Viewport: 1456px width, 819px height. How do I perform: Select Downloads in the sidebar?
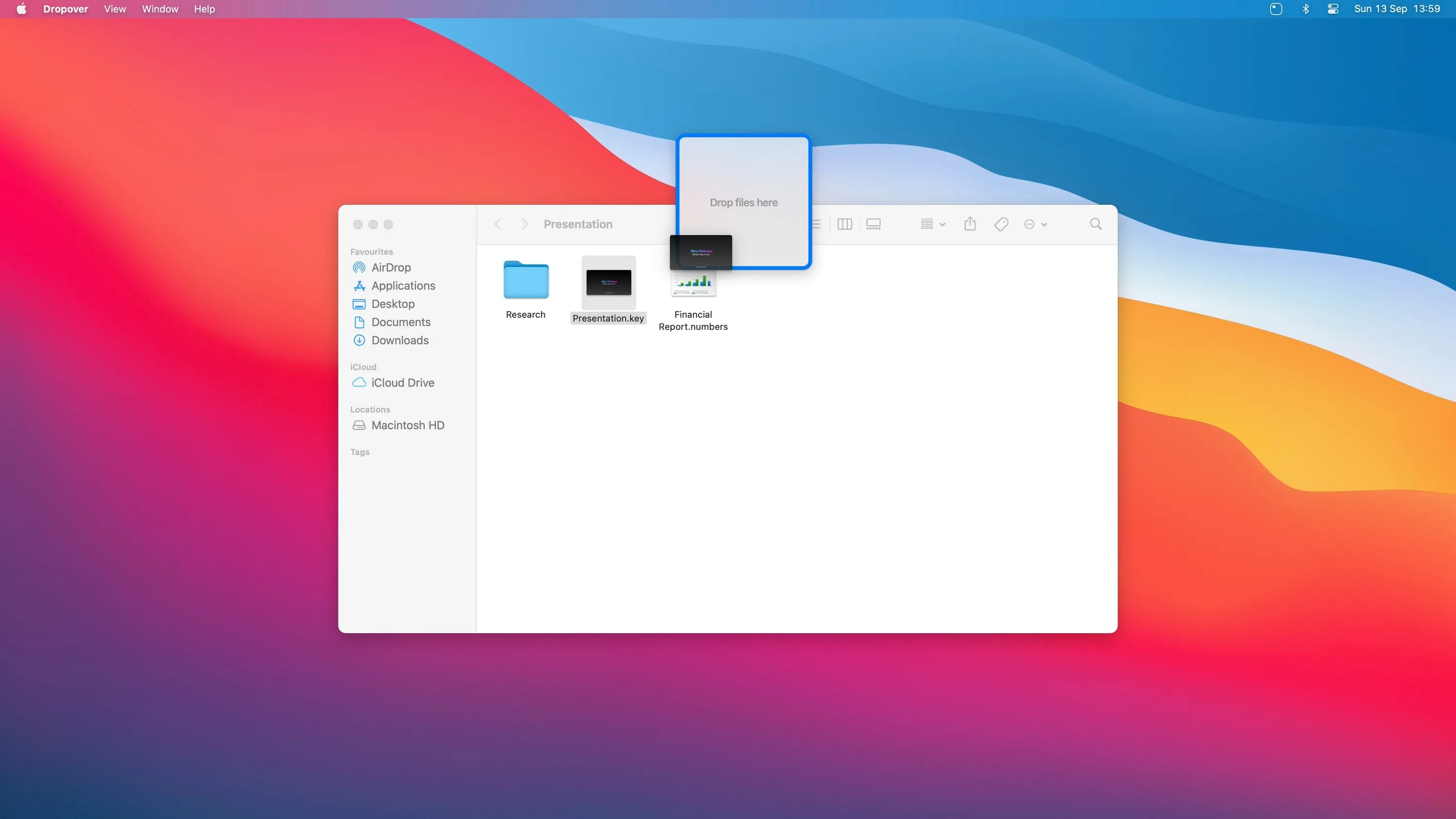click(399, 340)
